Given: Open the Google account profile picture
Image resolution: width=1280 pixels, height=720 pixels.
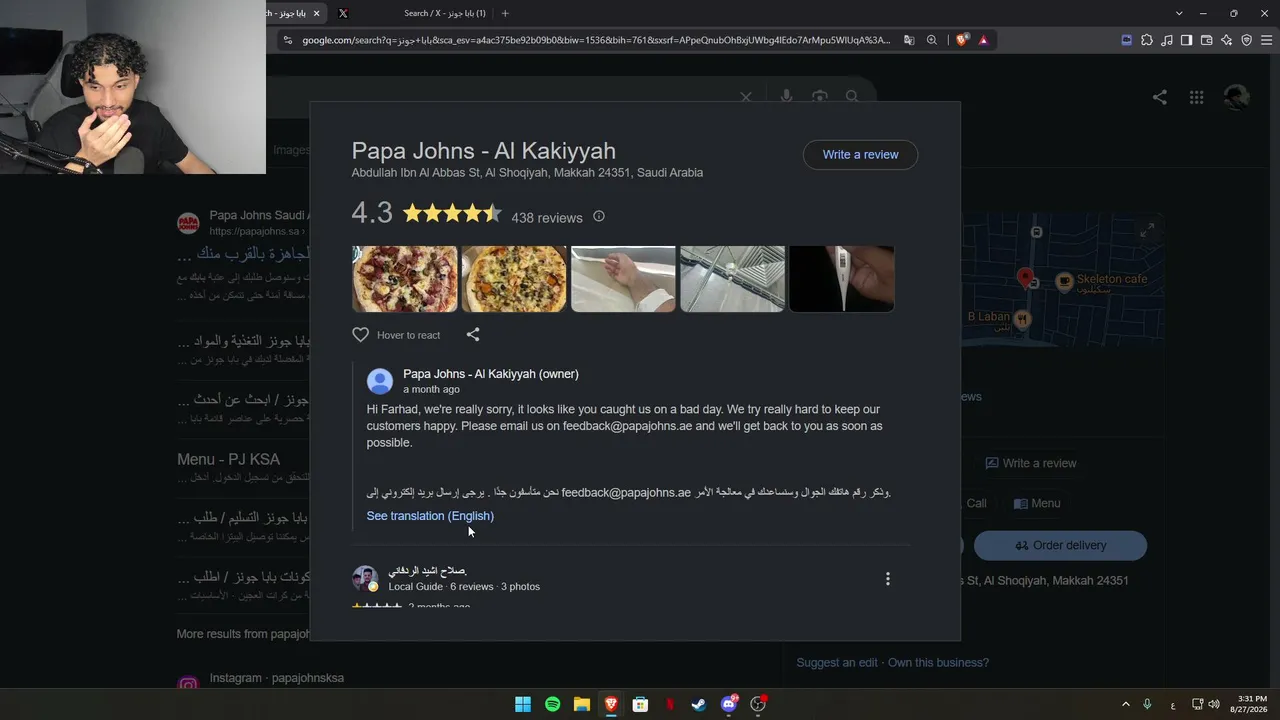Looking at the screenshot, I should 1237,97.
